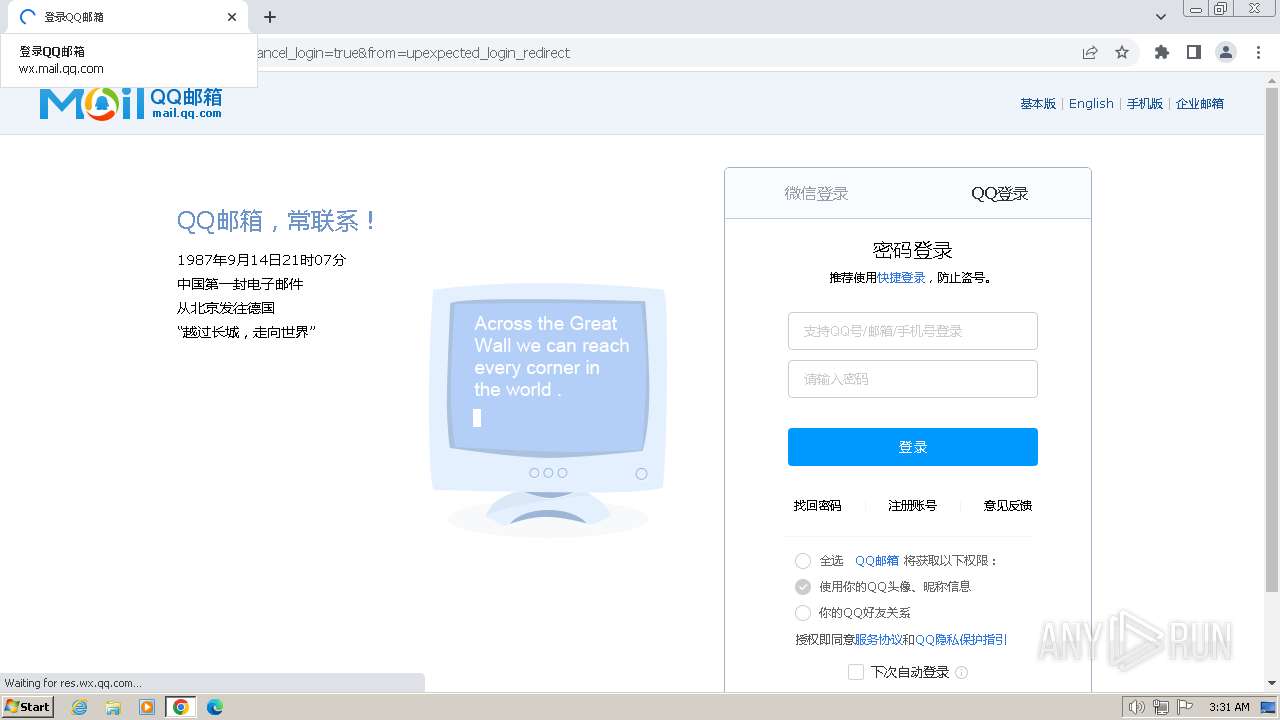Viewport: 1280px width, 720px height.
Task: Close the 登录QQ邮箱 browser tab
Action: (x=232, y=17)
